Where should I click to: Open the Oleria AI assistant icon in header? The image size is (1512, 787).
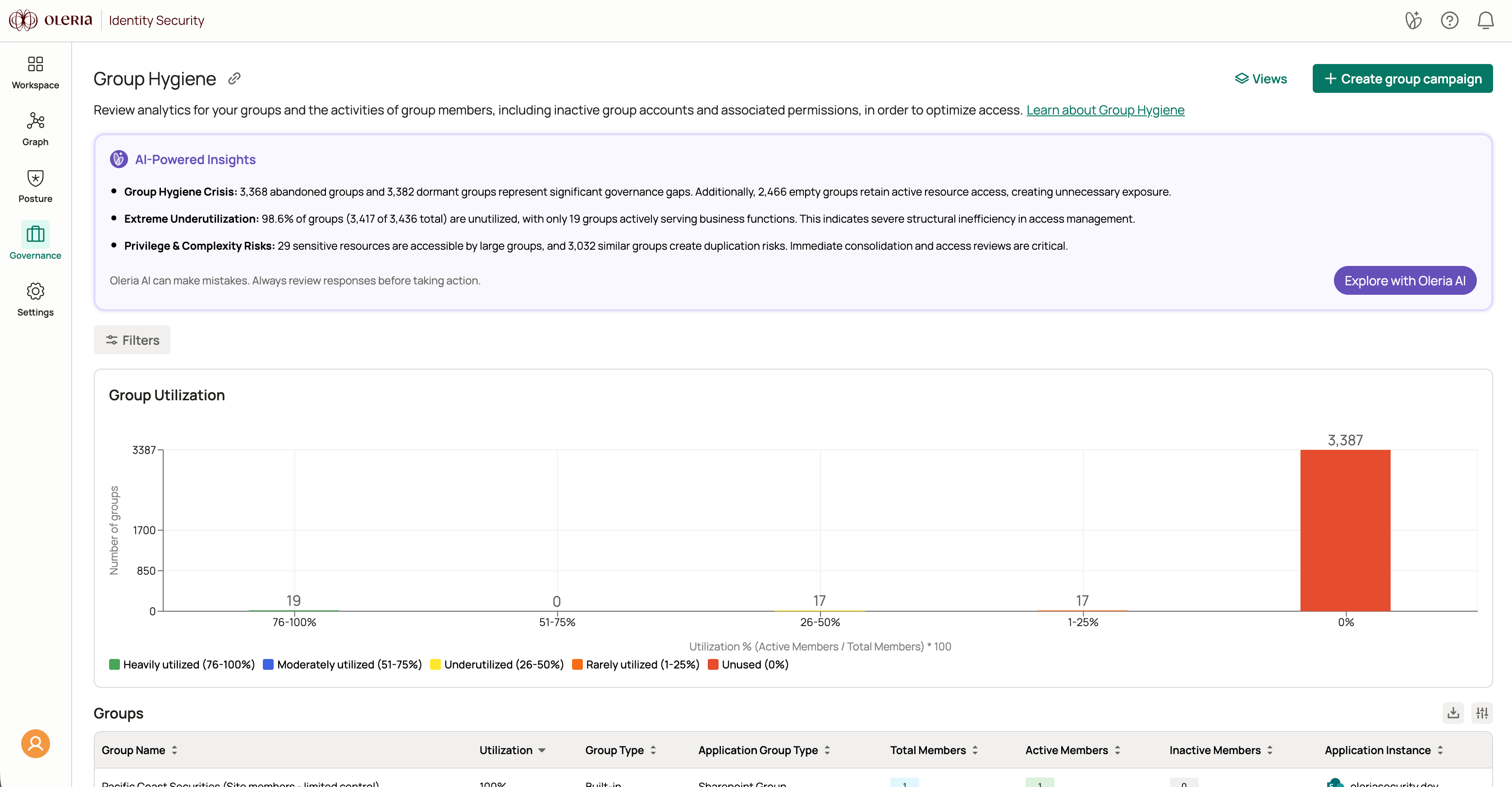click(x=1413, y=21)
